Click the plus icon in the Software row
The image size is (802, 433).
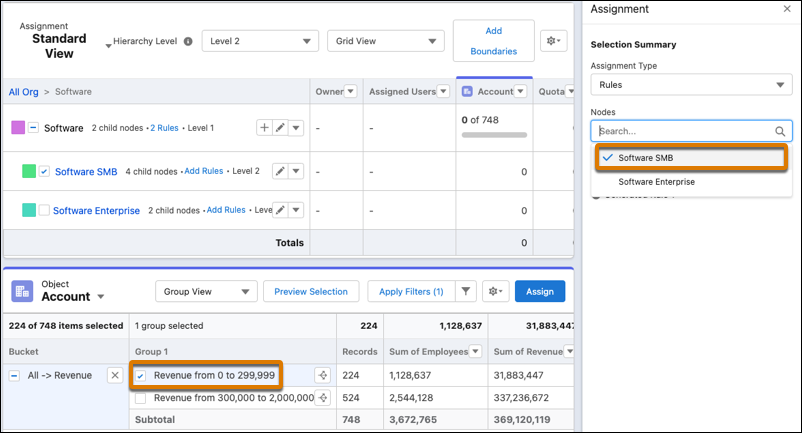pyautogui.click(x=264, y=128)
